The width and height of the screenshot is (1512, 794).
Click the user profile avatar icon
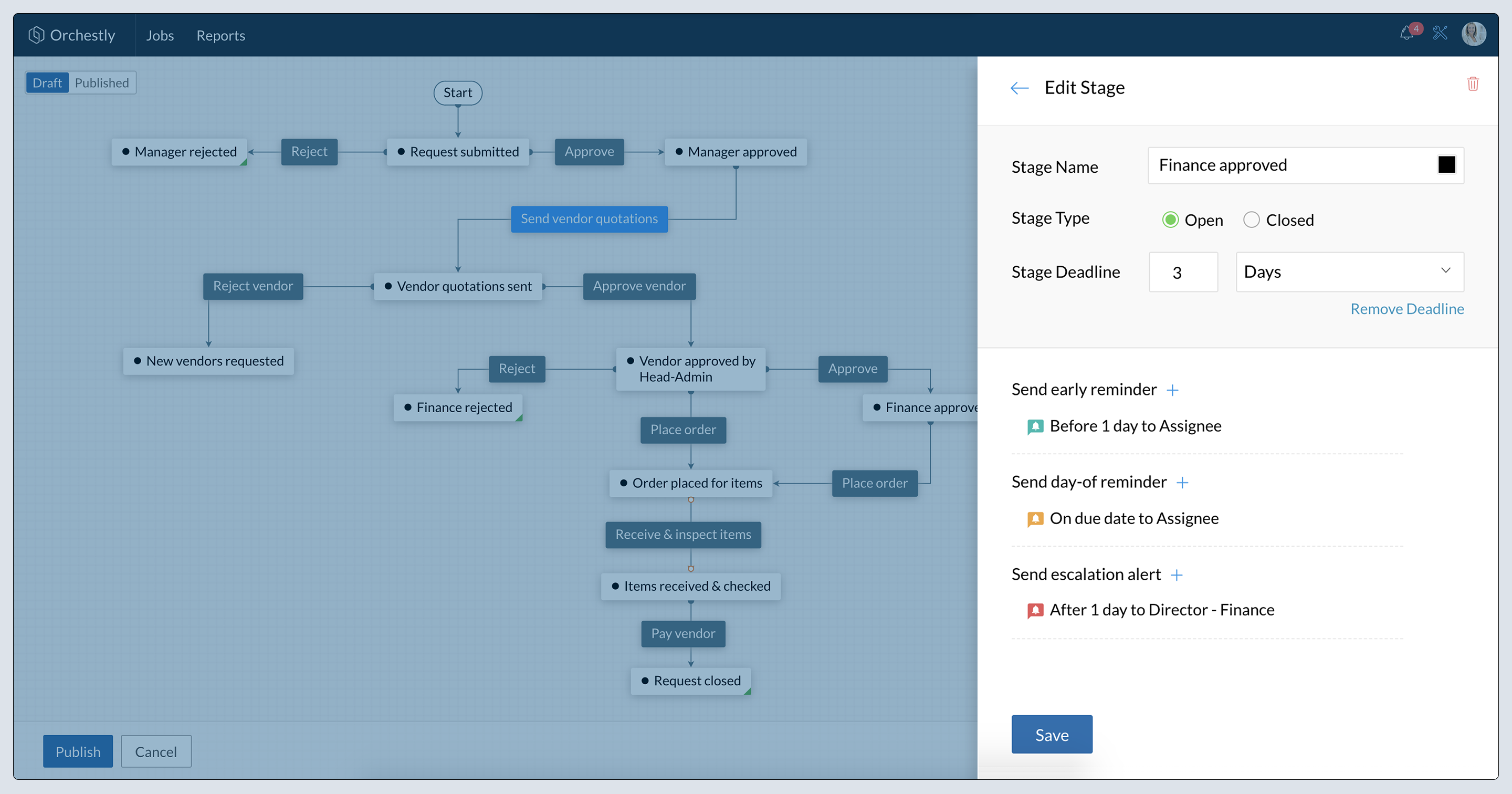(1474, 33)
